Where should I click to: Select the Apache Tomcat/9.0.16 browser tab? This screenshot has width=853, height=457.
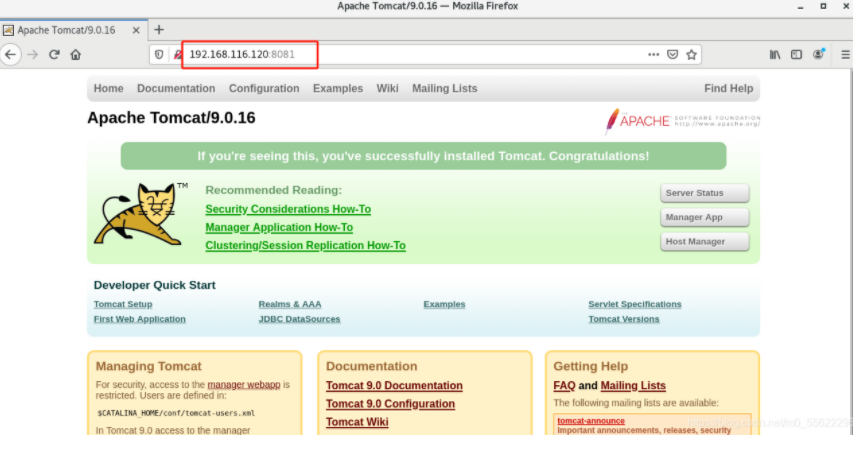73,30
